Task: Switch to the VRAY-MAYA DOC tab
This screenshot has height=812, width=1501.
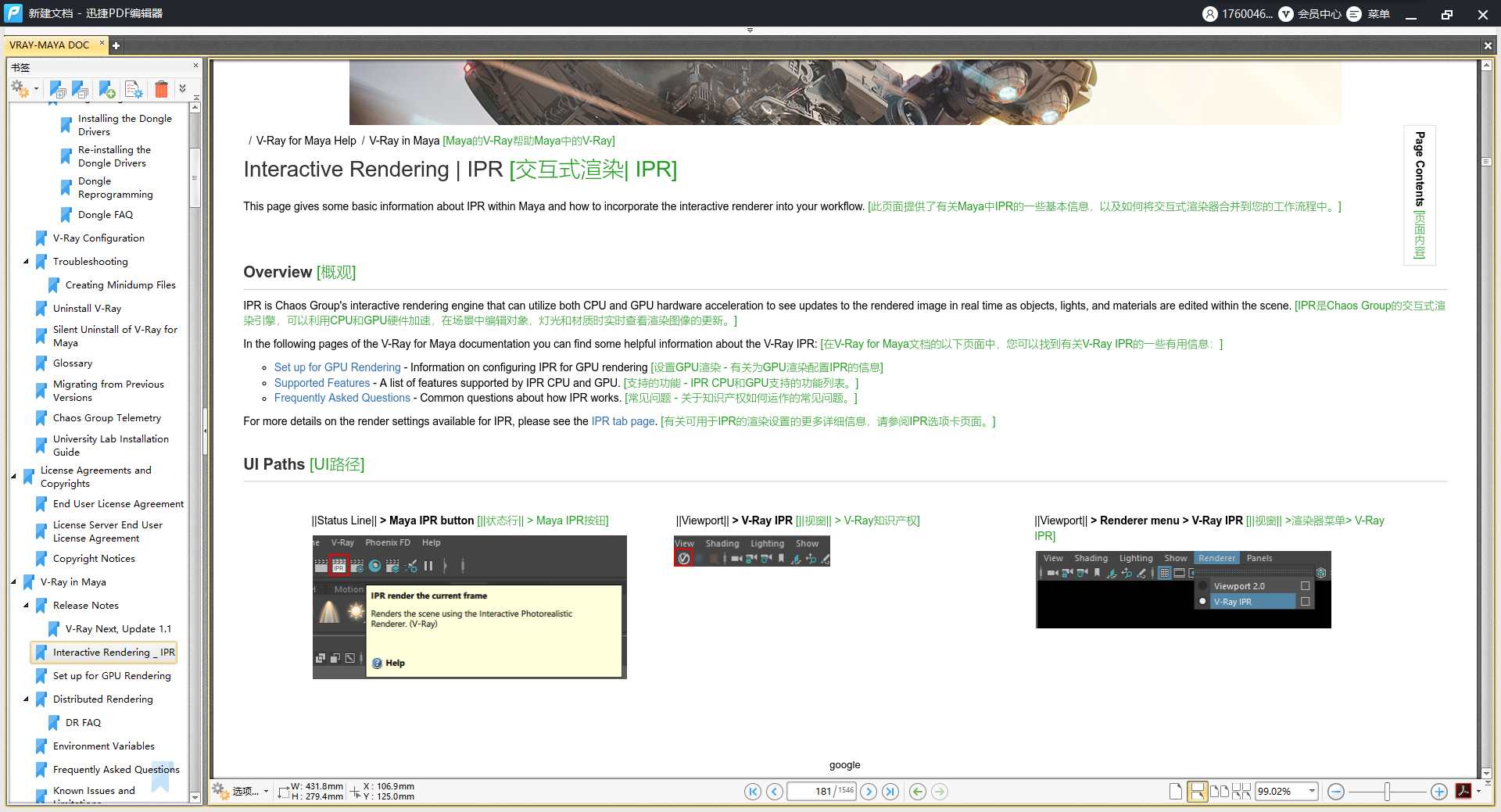Action: pyautogui.click(x=50, y=45)
